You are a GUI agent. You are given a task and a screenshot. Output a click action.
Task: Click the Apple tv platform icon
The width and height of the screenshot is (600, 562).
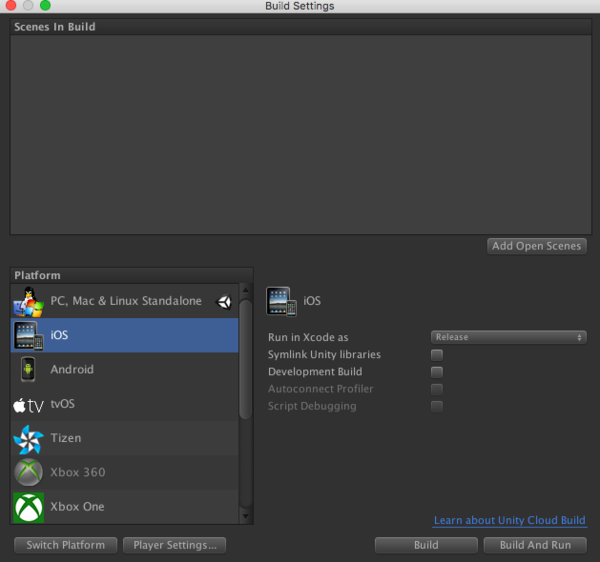click(x=28, y=405)
